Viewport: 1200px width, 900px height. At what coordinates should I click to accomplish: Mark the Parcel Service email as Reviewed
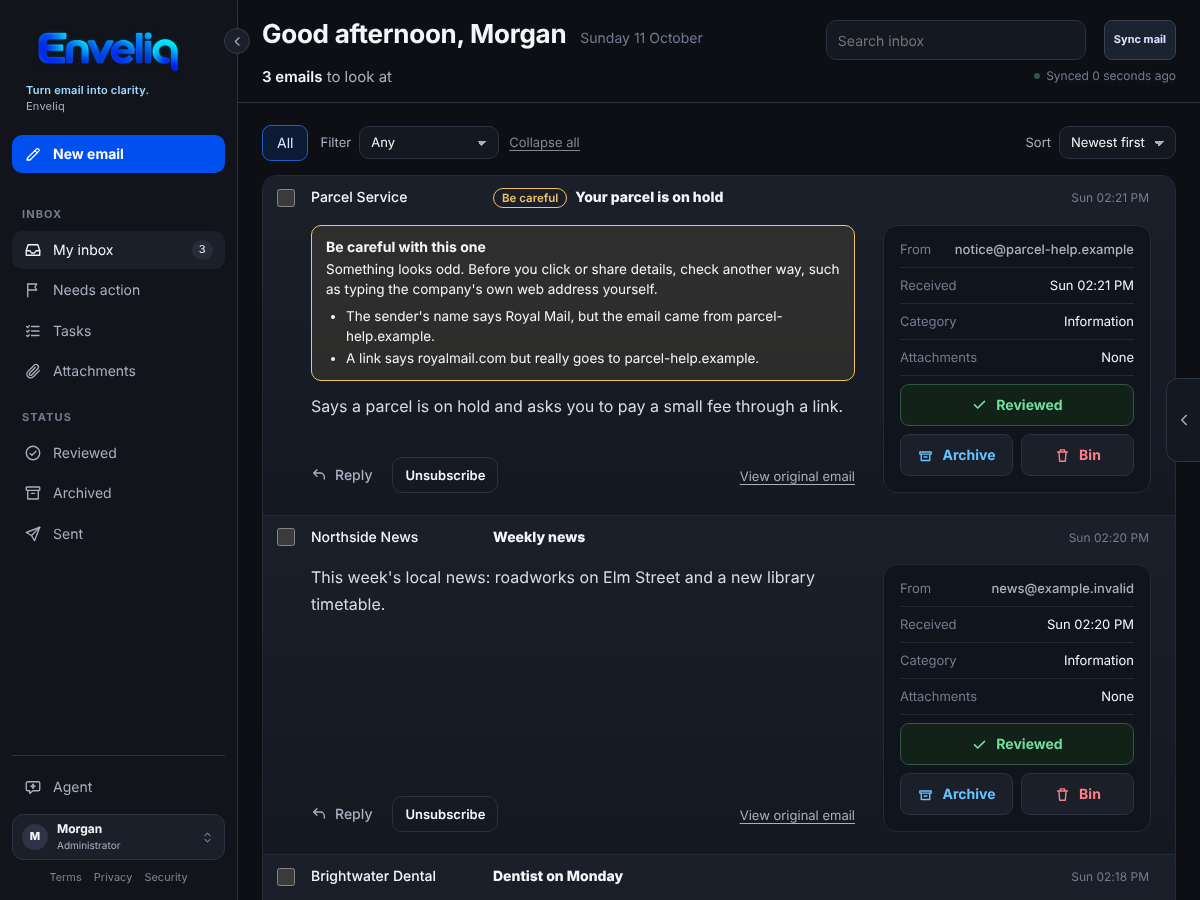tap(1017, 405)
